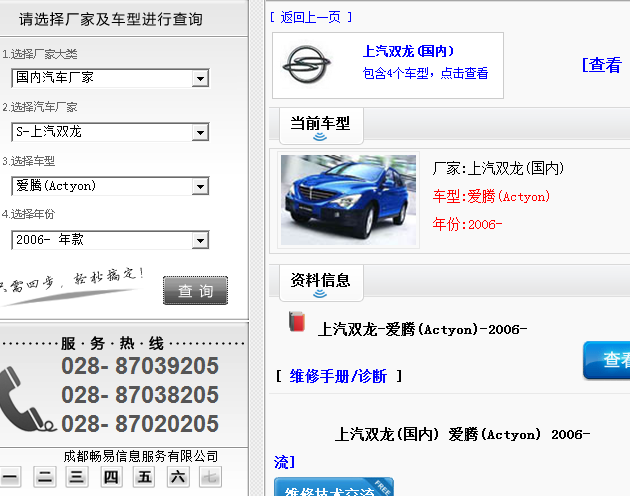Click the 3.选择车型 label
This screenshot has height=496, width=630.
pyautogui.click(x=29, y=161)
